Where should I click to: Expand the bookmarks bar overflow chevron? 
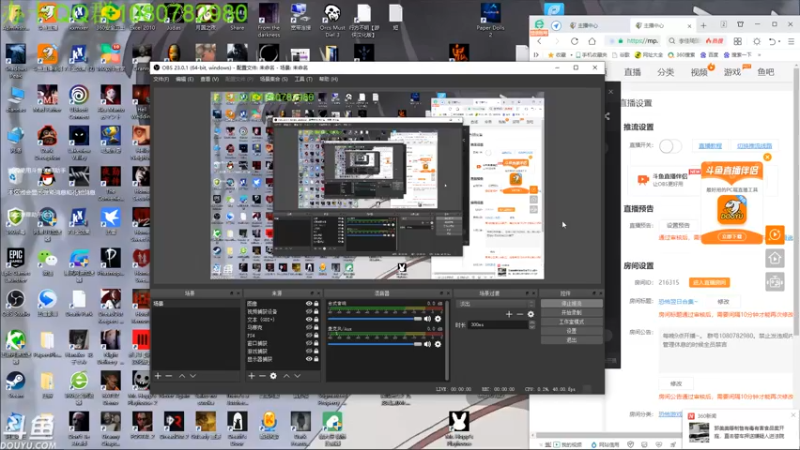coord(759,55)
